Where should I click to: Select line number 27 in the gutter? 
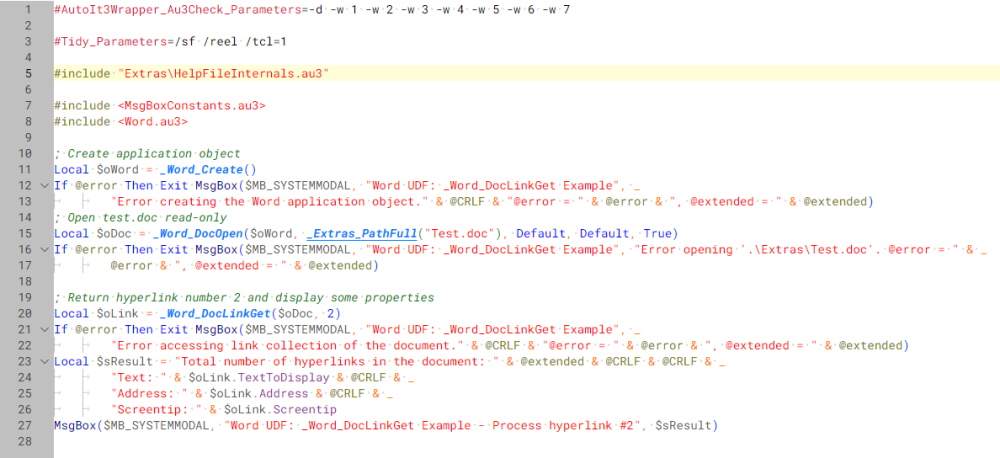point(25,425)
